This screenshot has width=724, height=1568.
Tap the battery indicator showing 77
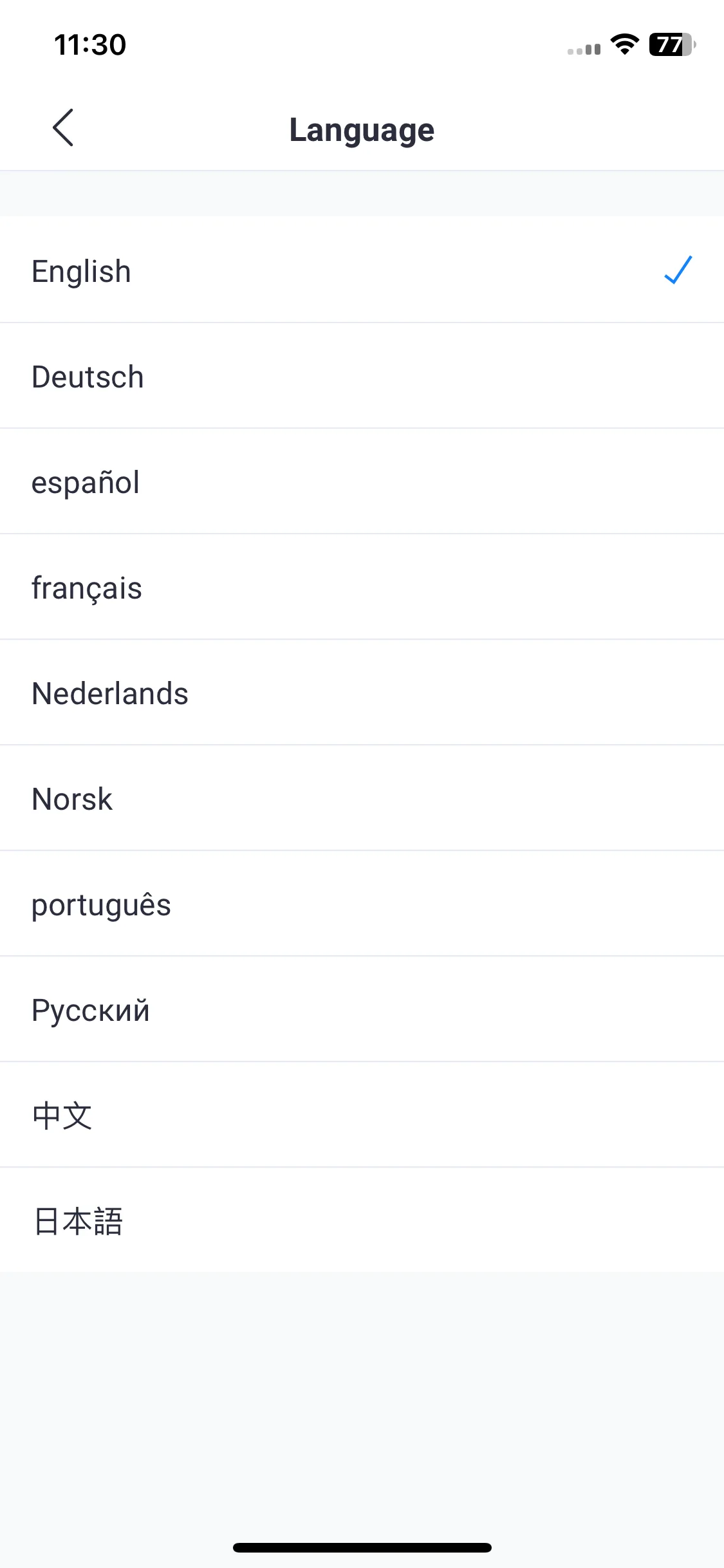(x=673, y=44)
